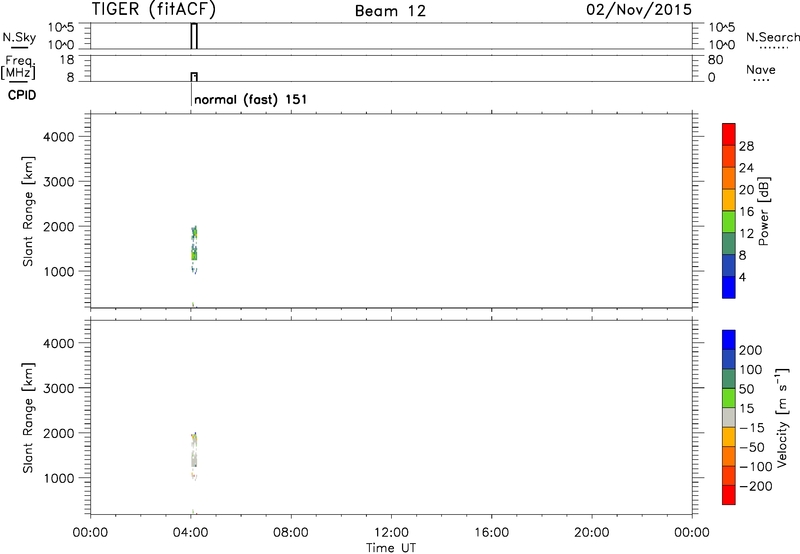Click the 'Freq. [MHz]' axis label
Viewport: 800px width, 554px height.
(19, 67)
